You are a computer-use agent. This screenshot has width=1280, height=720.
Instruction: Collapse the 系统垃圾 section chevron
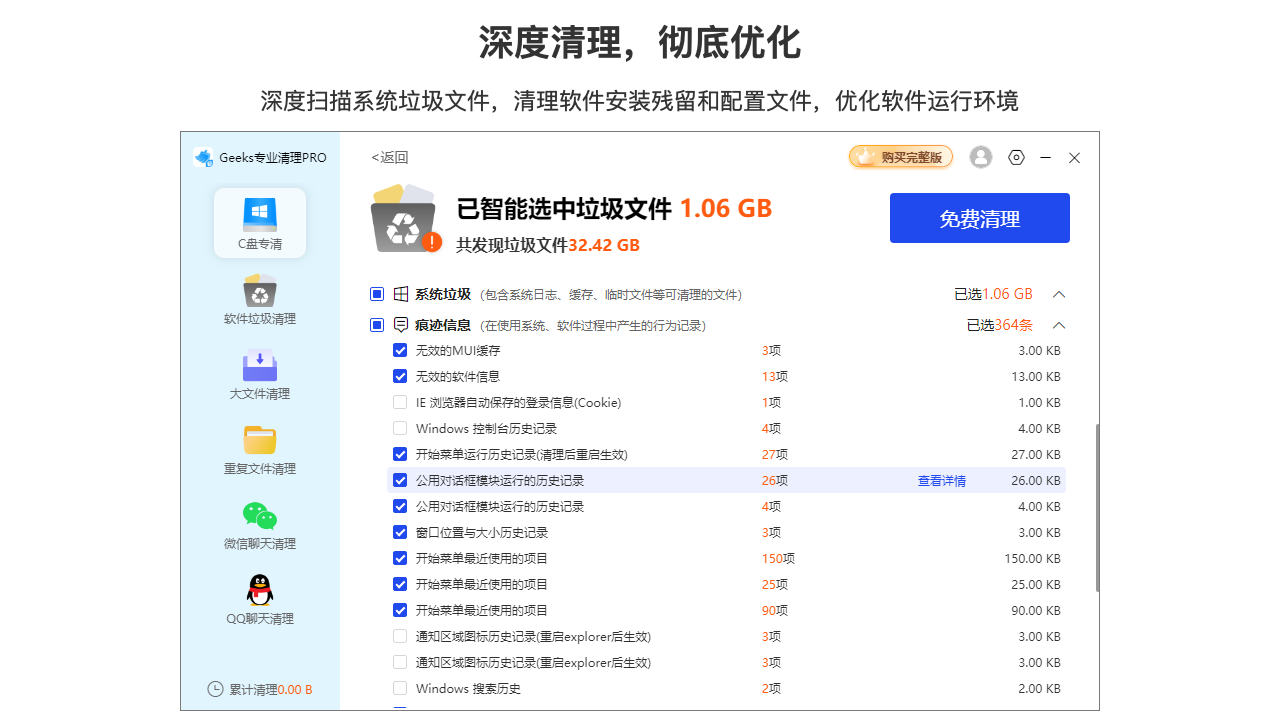tap(1059, 294)
